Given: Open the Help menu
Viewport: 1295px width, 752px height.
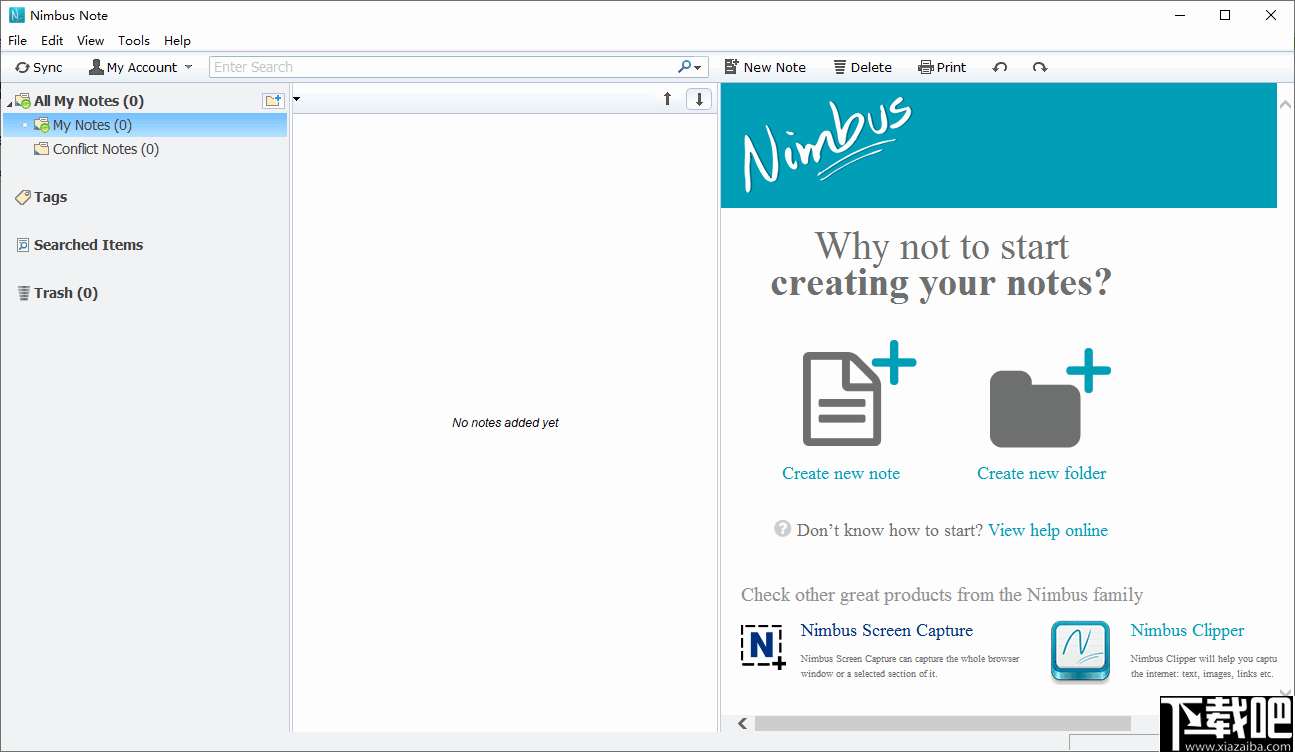Looking at the screenshot, I should 177,41.
